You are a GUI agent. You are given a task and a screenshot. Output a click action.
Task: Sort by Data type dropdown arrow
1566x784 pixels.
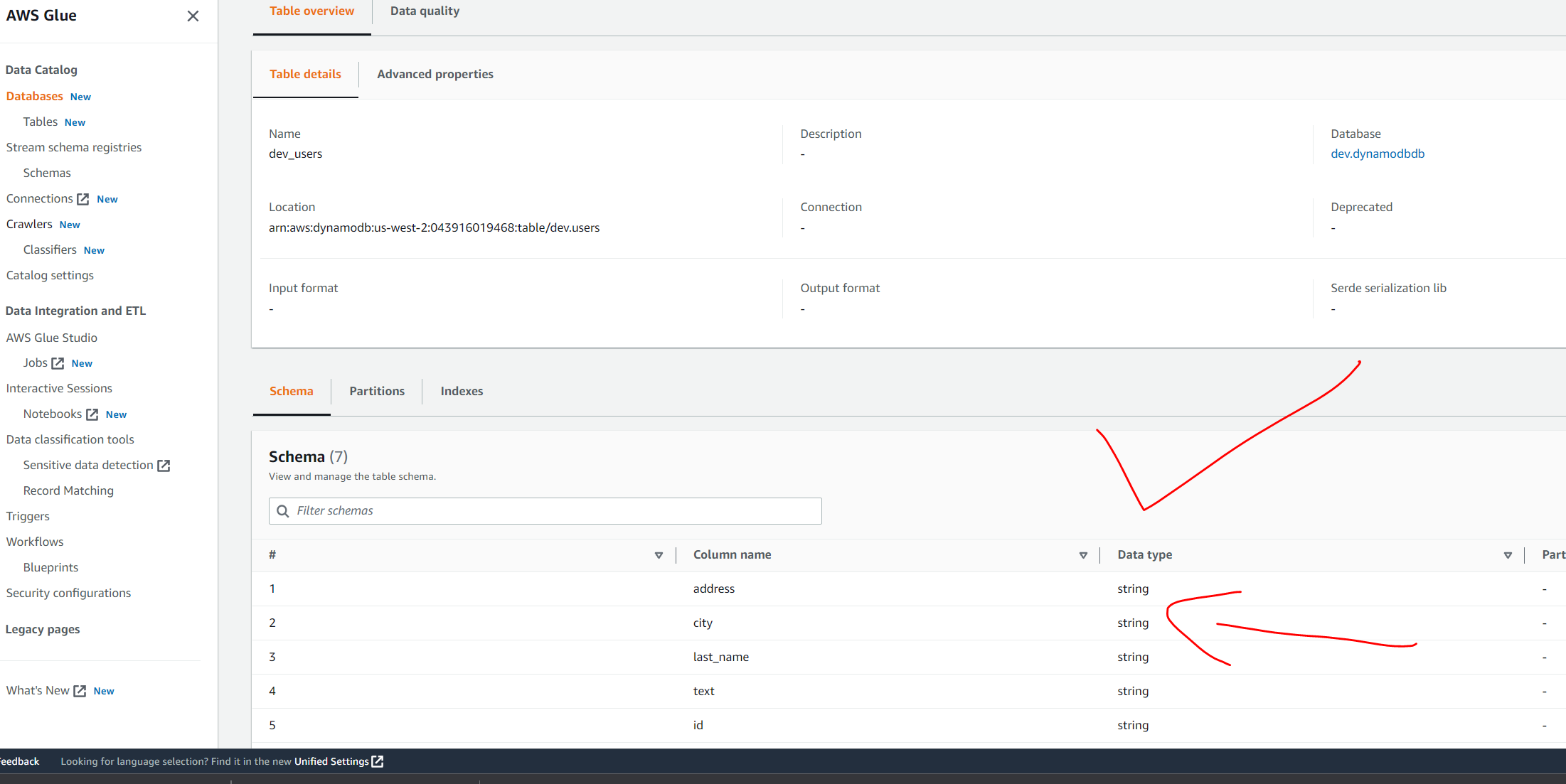(x=1508, y=555)
